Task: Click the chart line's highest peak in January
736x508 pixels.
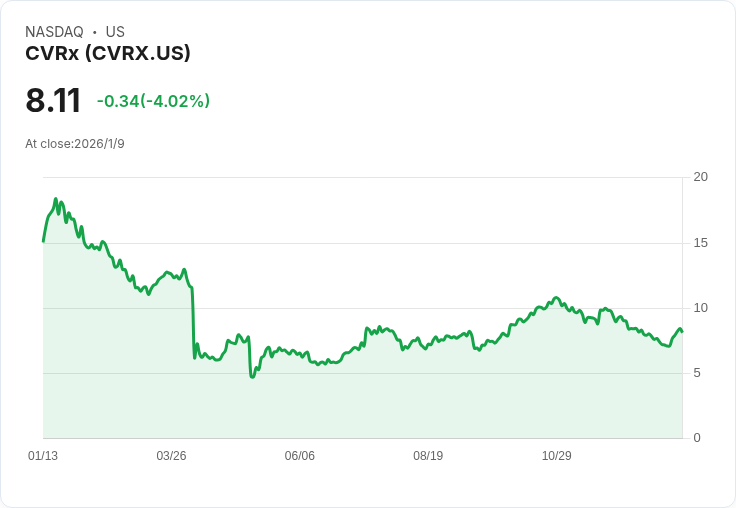Action: tap(56, 199)
